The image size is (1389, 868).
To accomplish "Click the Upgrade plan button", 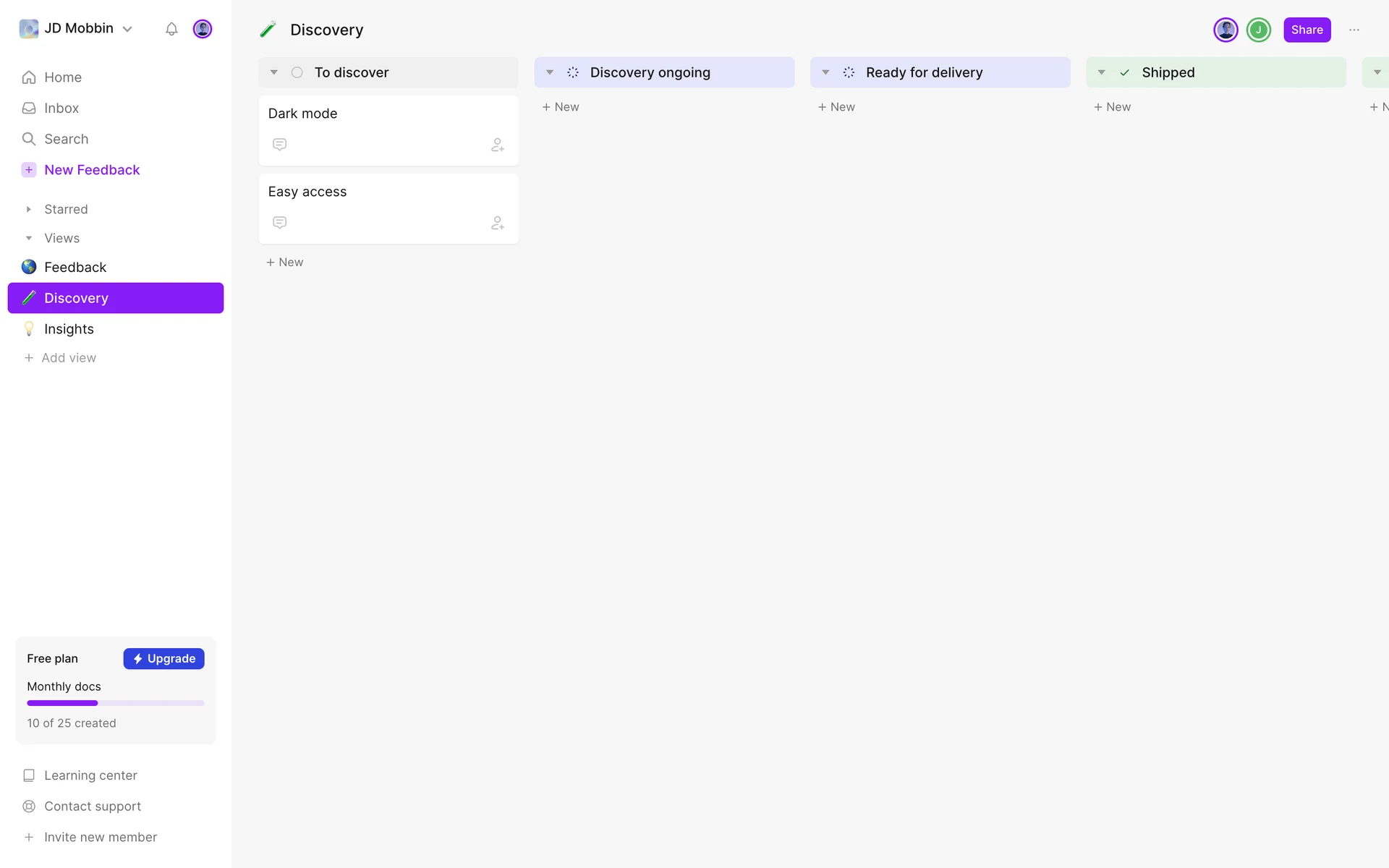I will tap(163, 658).
